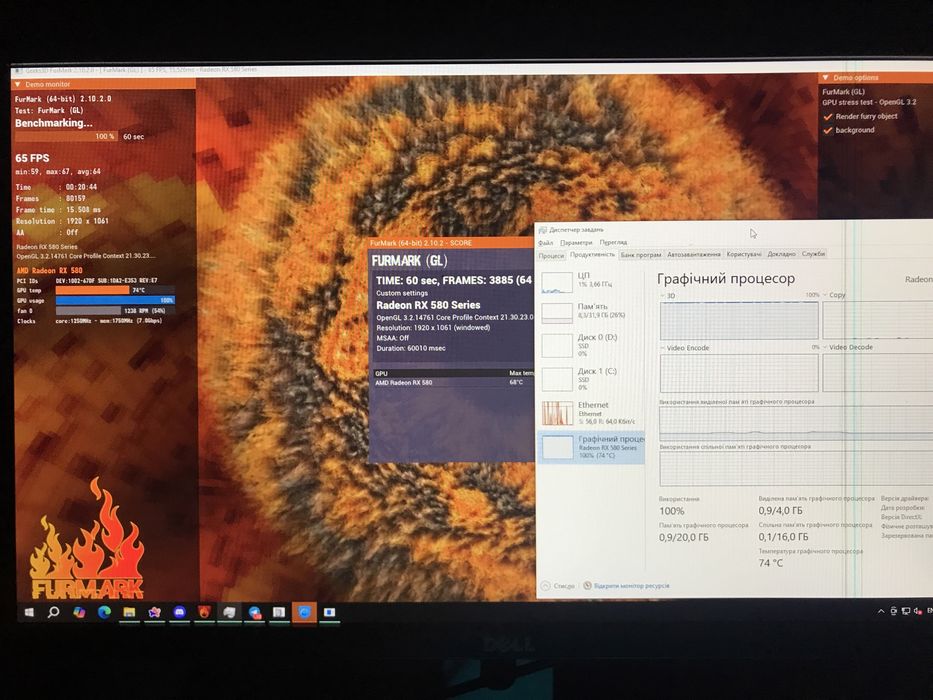Switch to Банк програм tab
The image size is (933, 700).
(641, 255)
